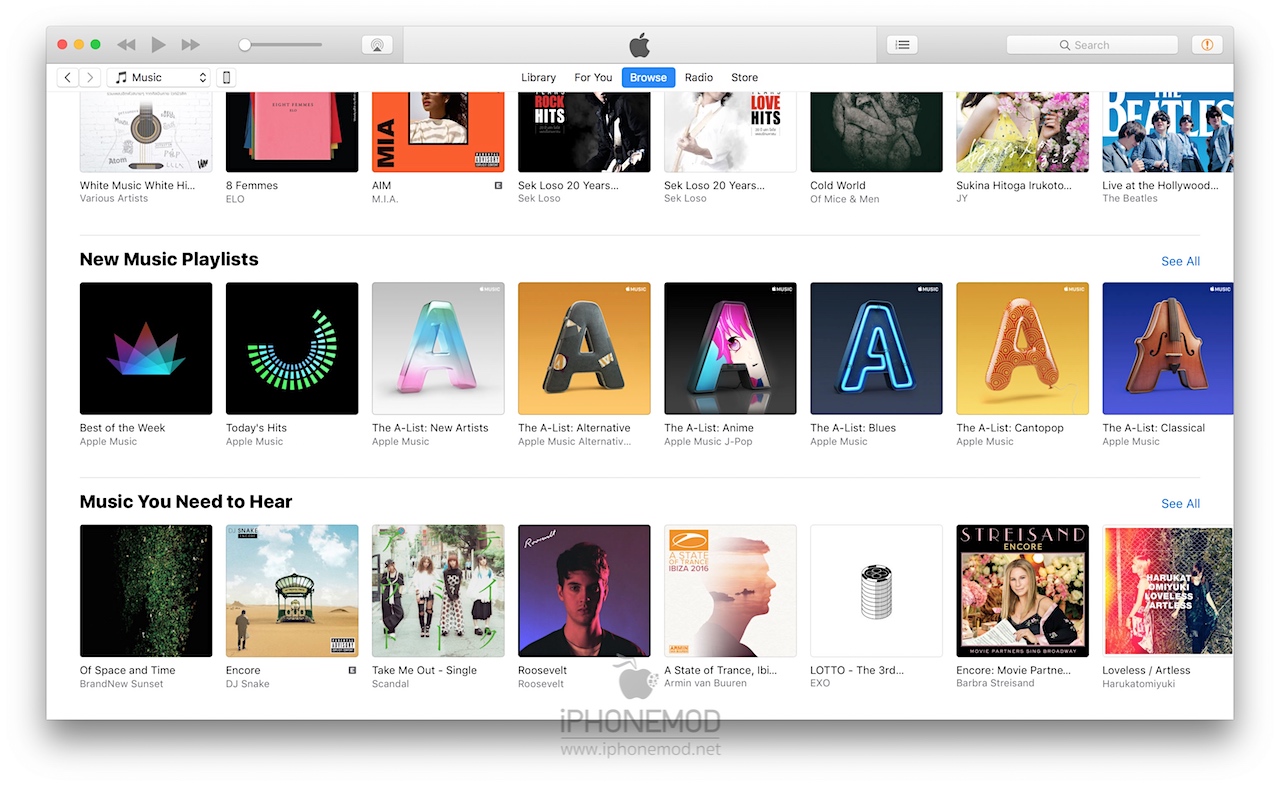Click the artist name Barbra Streisand
The image size is (1280, 786).
click(995, 684)
